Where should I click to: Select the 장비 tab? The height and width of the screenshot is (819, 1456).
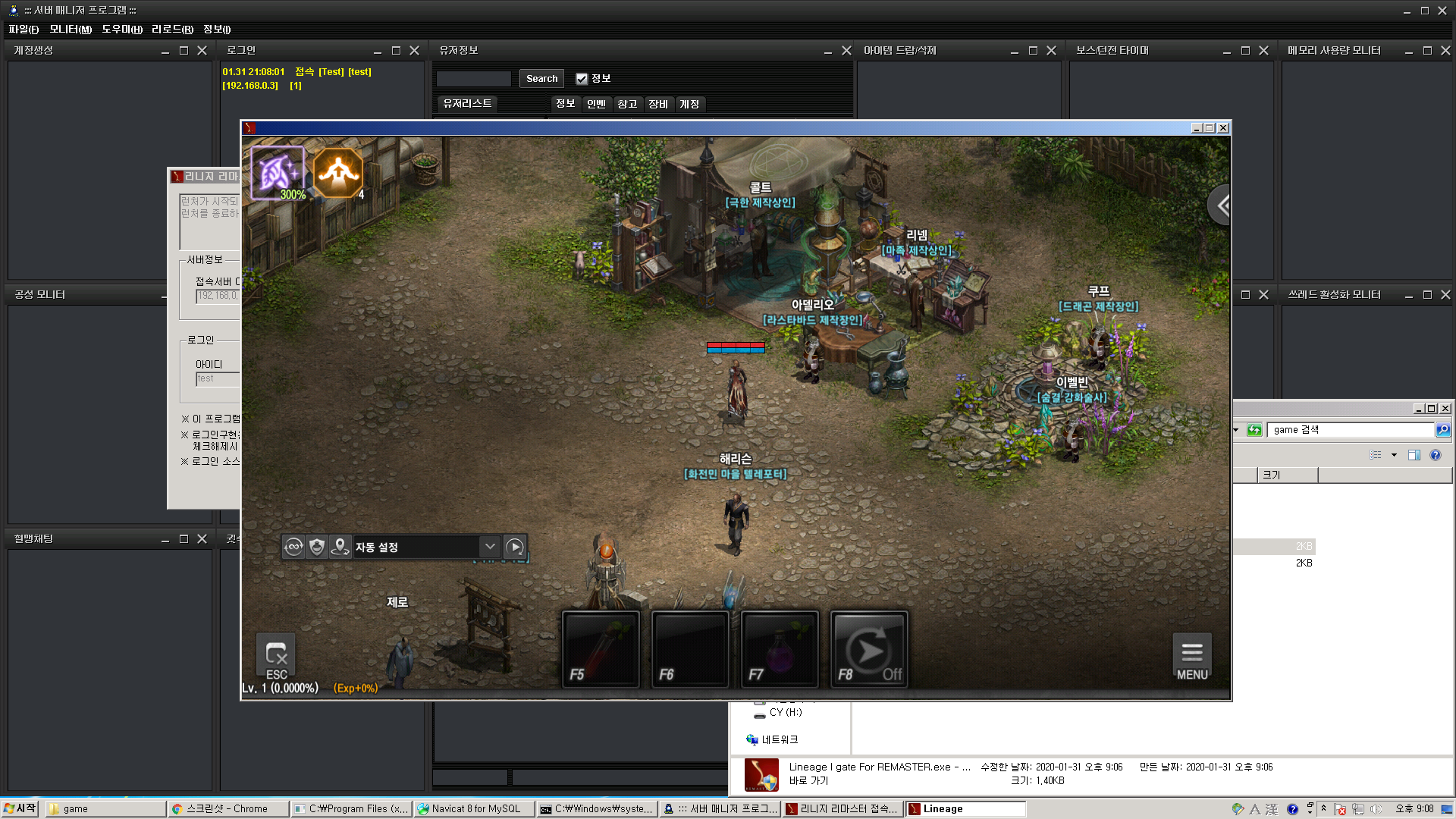coord(658,104)
